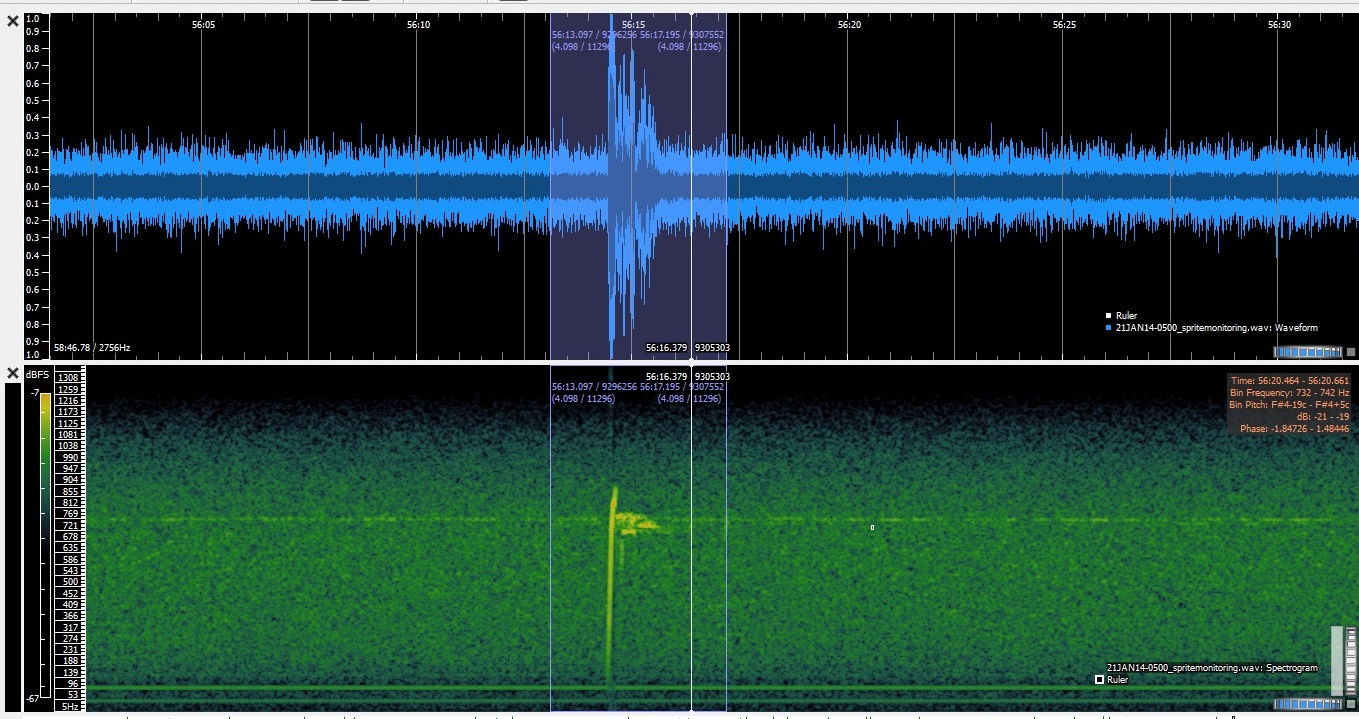Image resolution: width=1359 pixels, height=719 pixels.
Task: Click the spectrogram vertical pan bar
Action: (1337, 660)
